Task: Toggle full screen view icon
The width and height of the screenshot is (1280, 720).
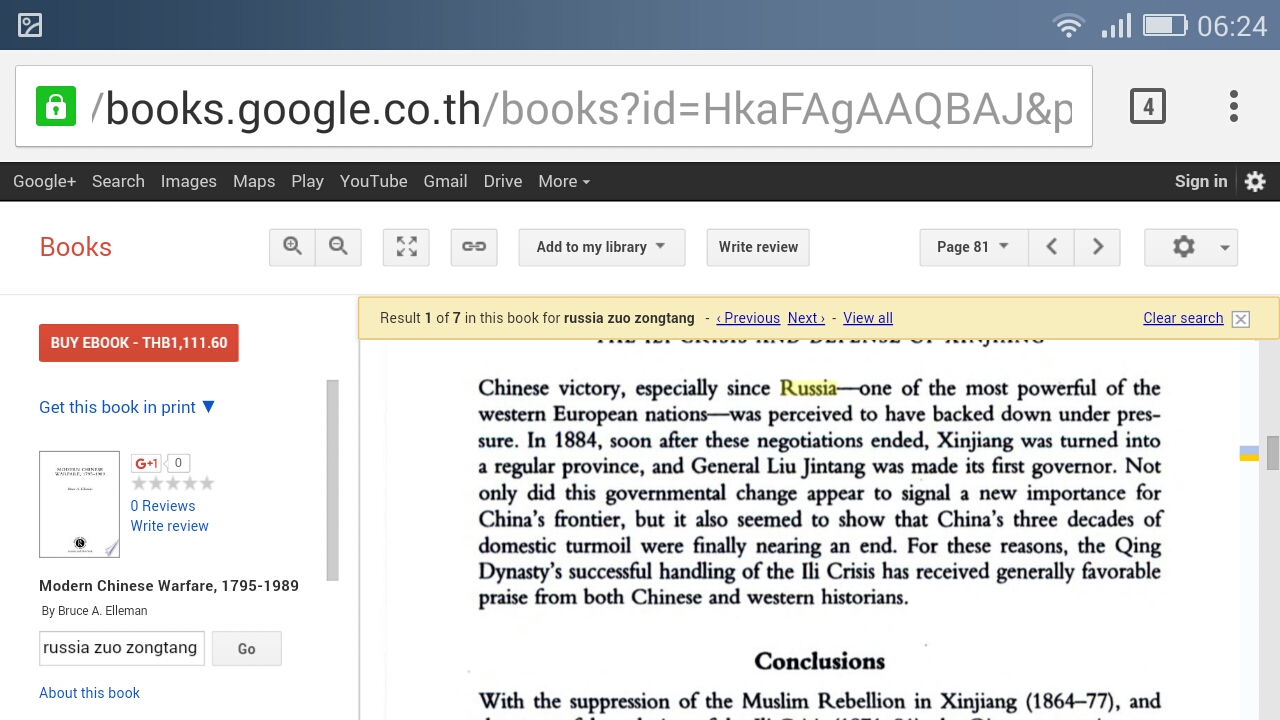Action: pos(406,247)
